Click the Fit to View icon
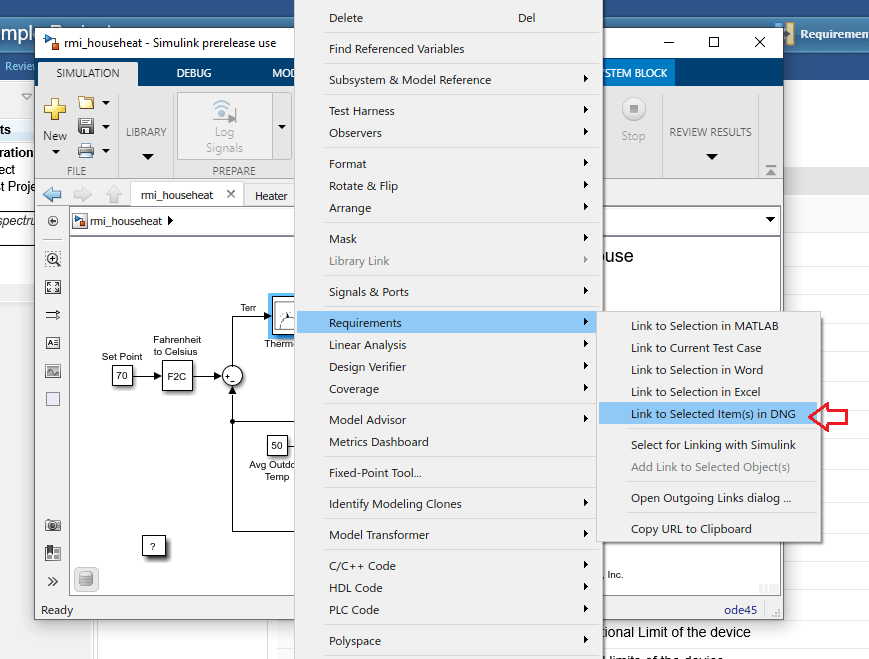 [53, 287]
